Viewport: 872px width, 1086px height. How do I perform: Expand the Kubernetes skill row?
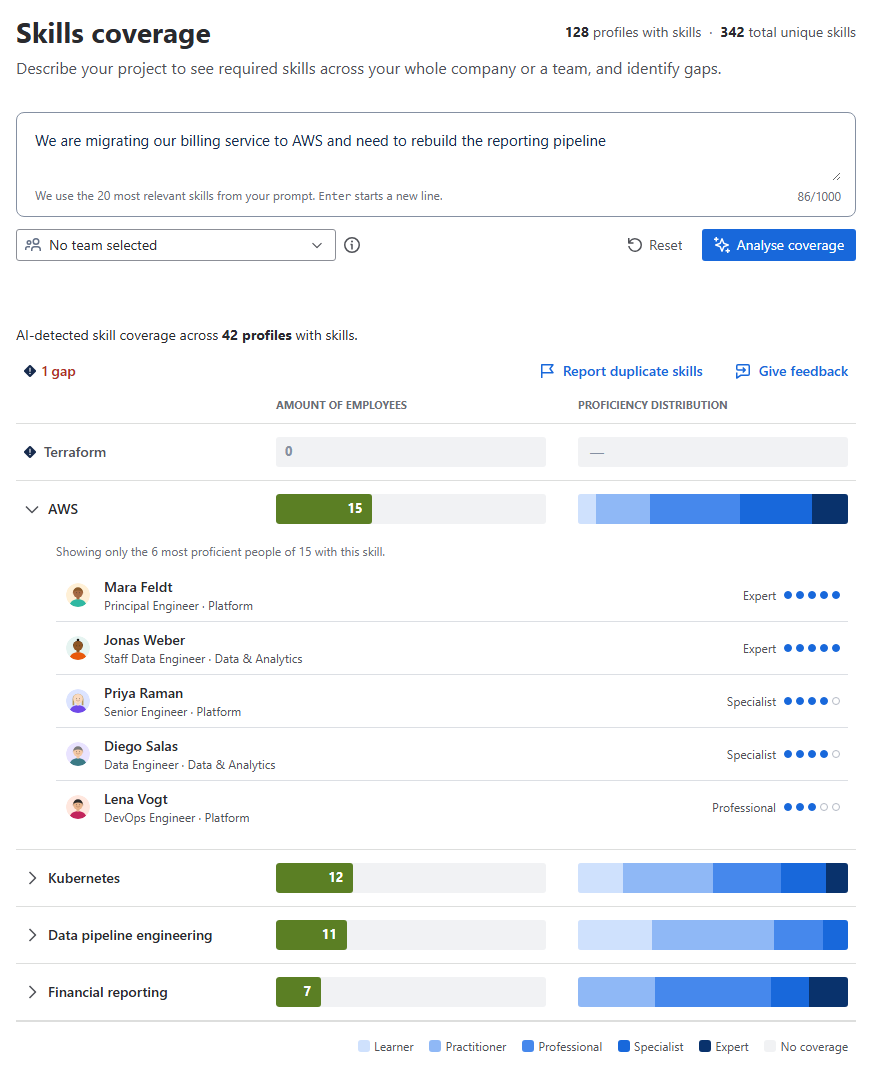[x=32, y=878]
